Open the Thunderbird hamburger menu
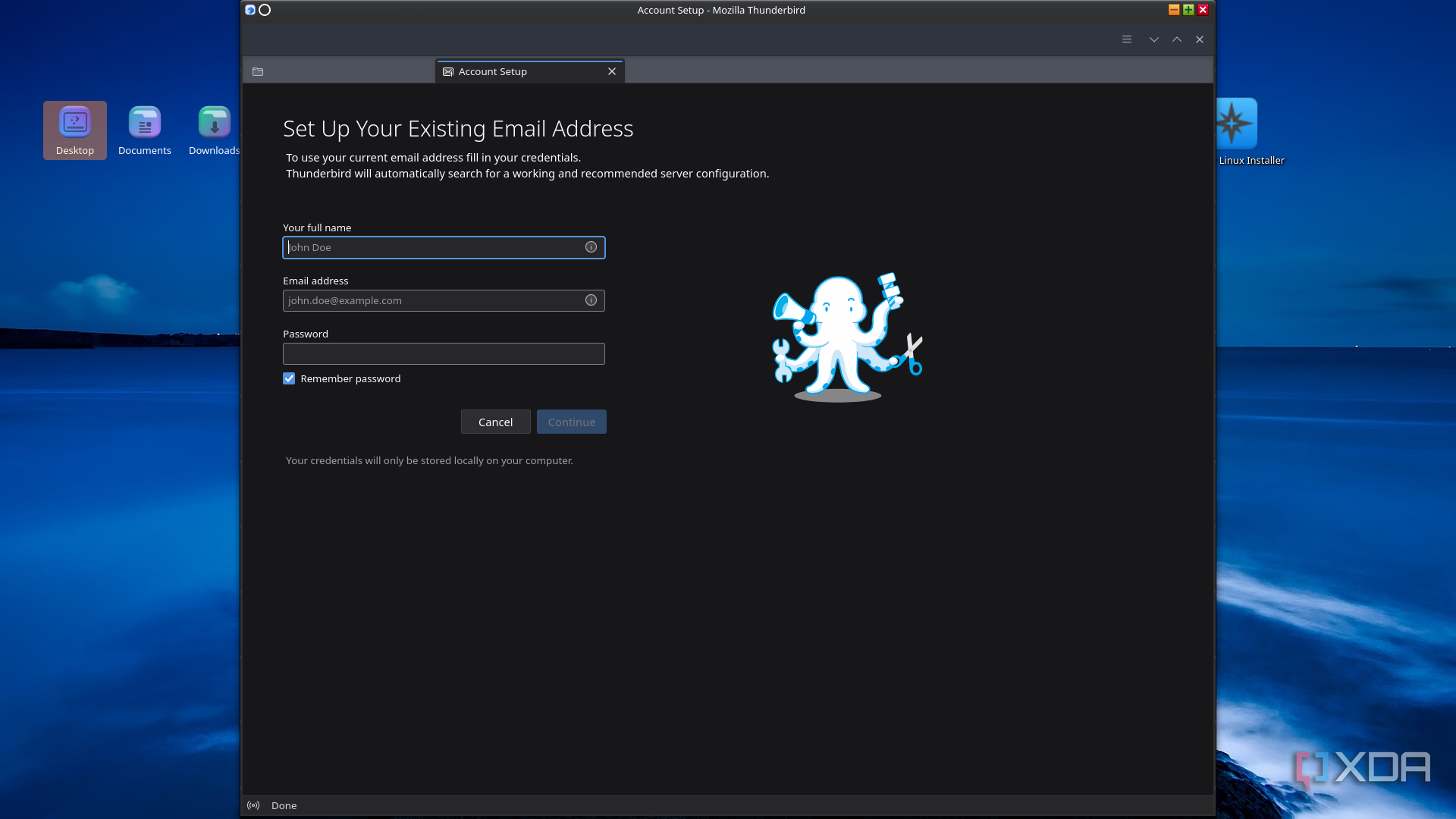1456x819 pixels. pyautogui.click(x=1127, y=39)
